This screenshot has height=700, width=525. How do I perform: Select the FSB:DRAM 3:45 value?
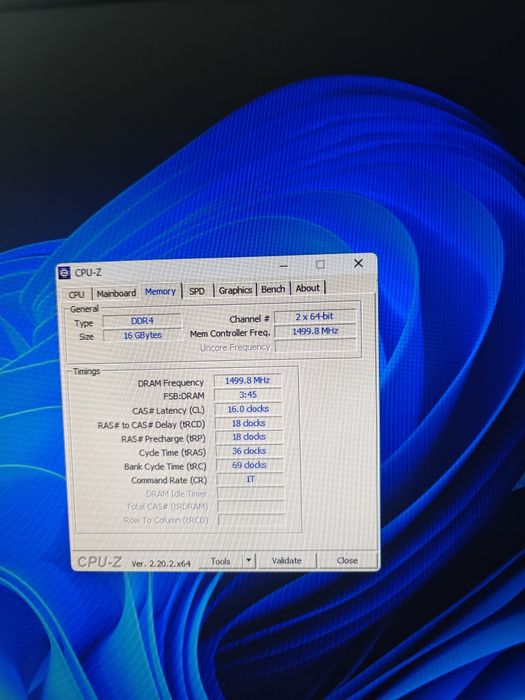coord(248,395)
